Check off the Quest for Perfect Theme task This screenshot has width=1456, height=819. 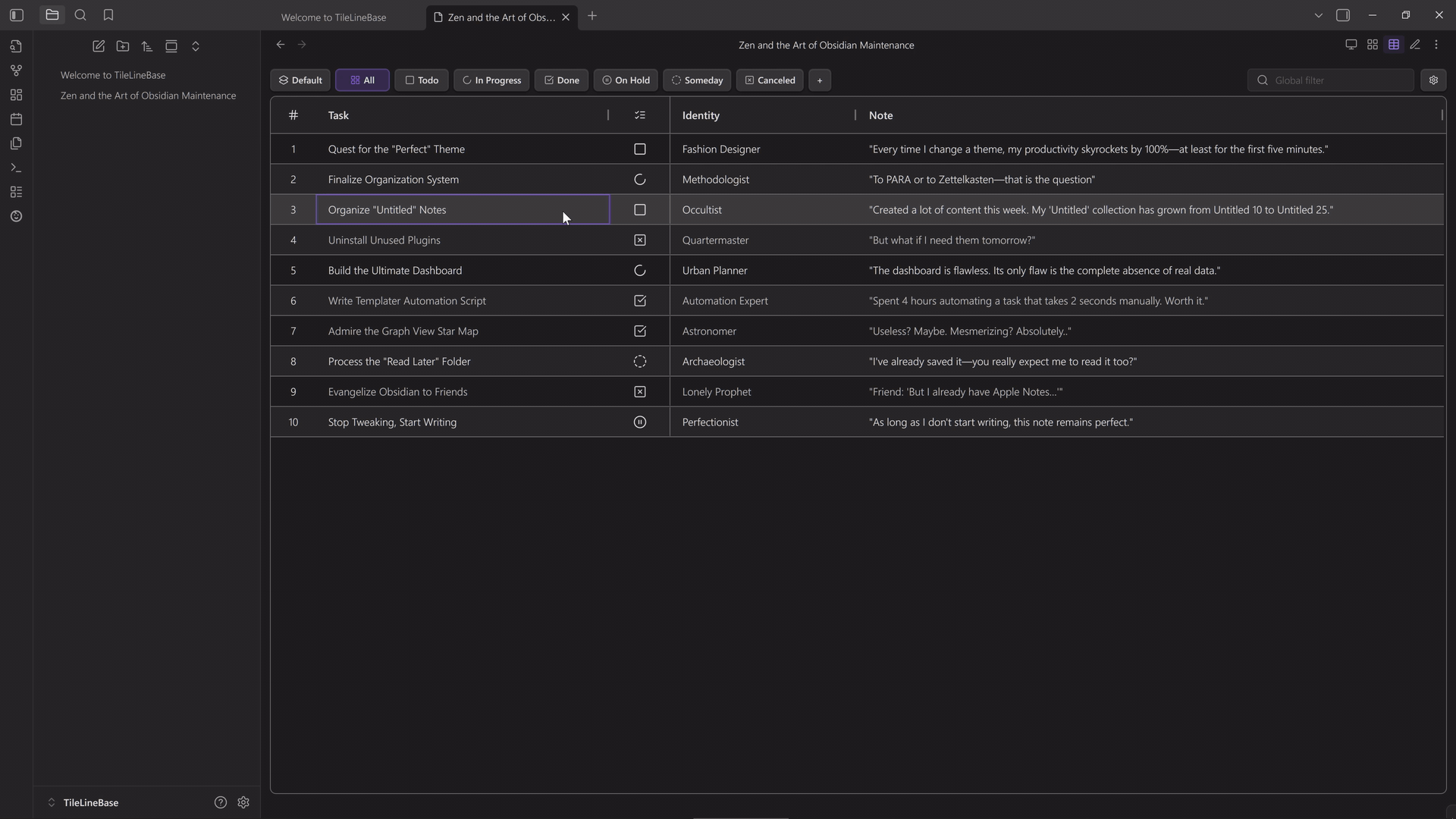click(x=640, y=149)
